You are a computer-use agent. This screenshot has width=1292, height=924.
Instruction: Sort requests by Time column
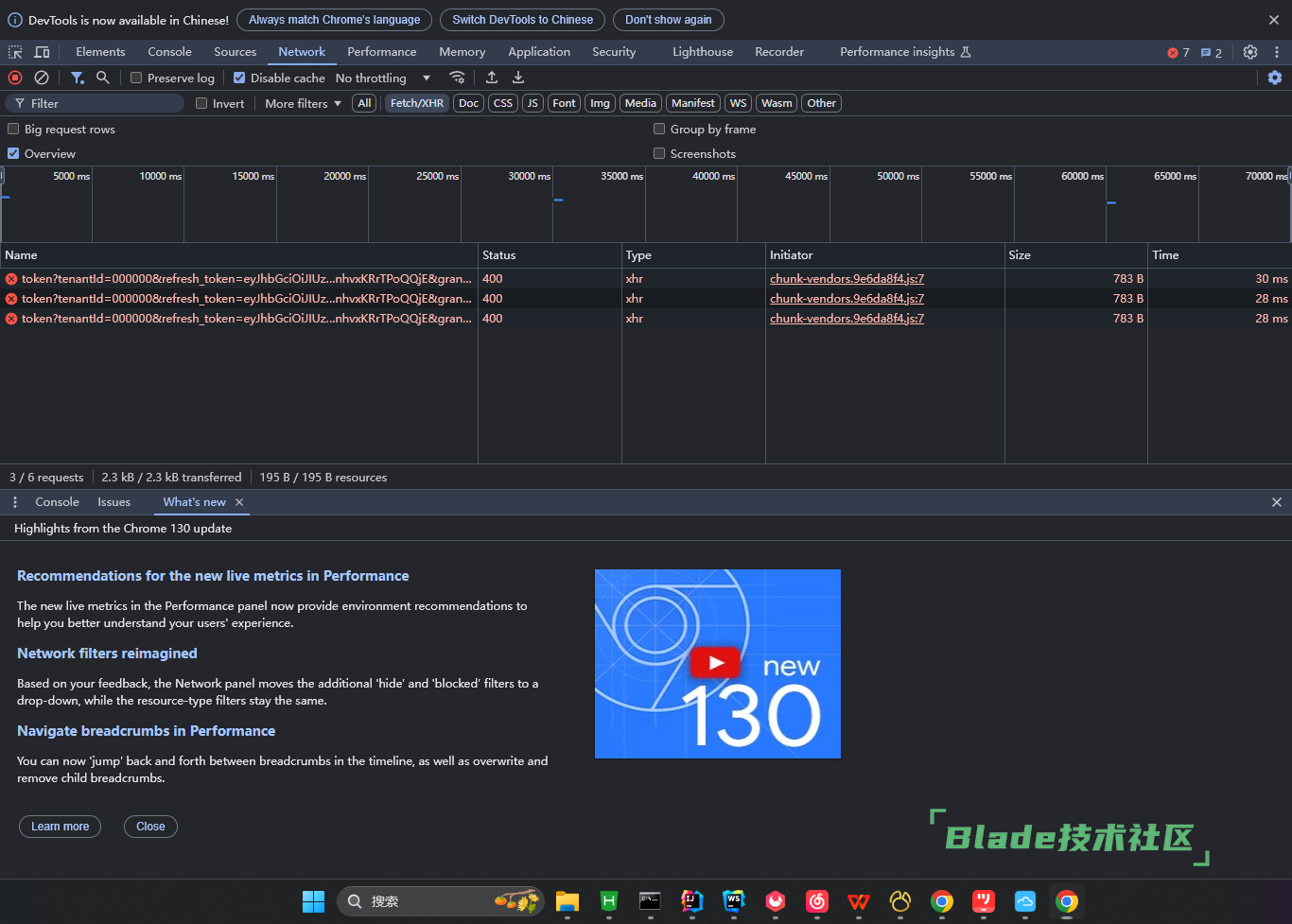pyautogui.click(x=1219, y=255)
